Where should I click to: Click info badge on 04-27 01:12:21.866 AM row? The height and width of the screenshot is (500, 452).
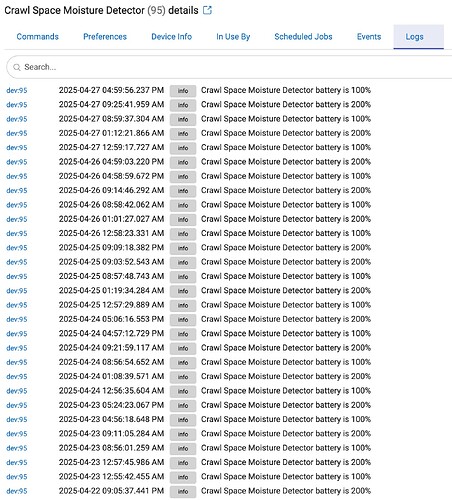[x=183, y=134]
